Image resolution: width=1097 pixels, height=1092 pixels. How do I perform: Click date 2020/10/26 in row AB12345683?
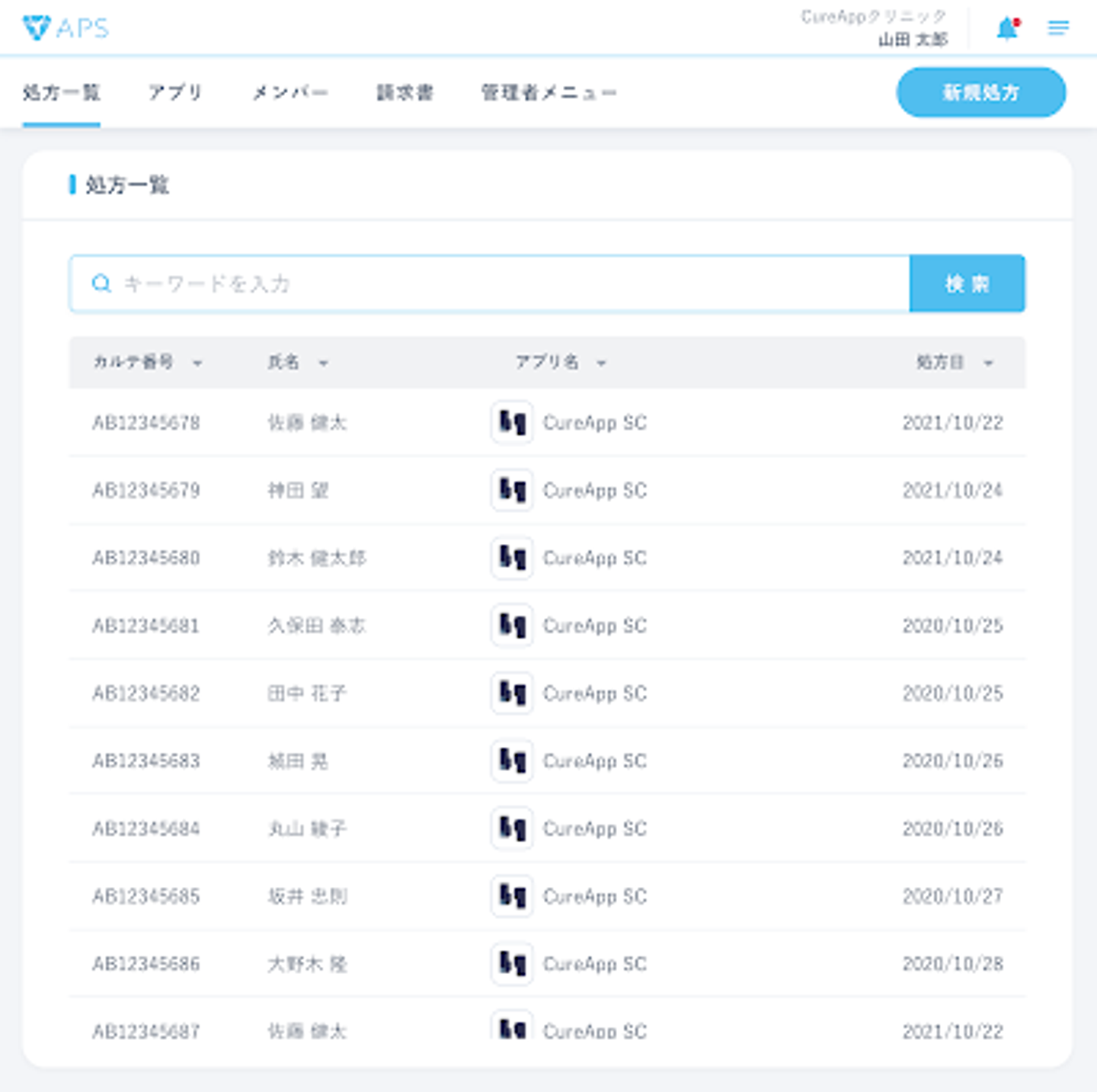tap(953, 761)
